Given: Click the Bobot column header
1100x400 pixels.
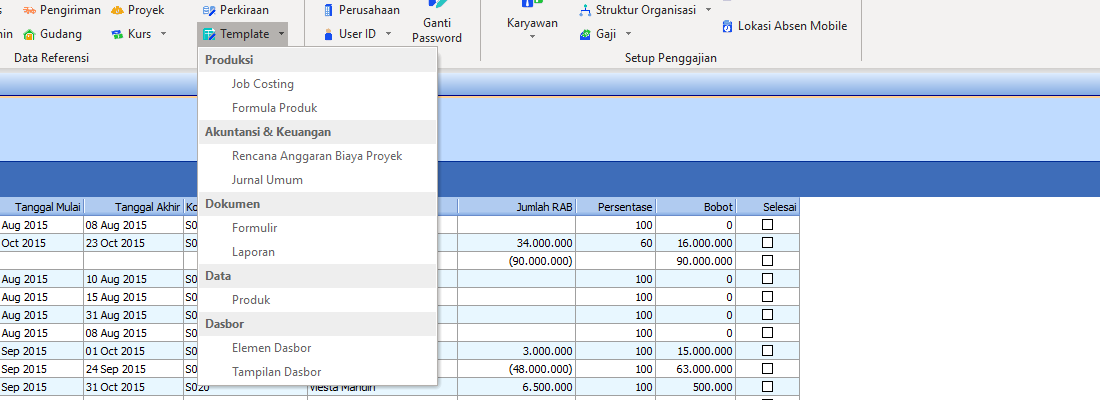Looking at the screenshot, I should [697, 207].
